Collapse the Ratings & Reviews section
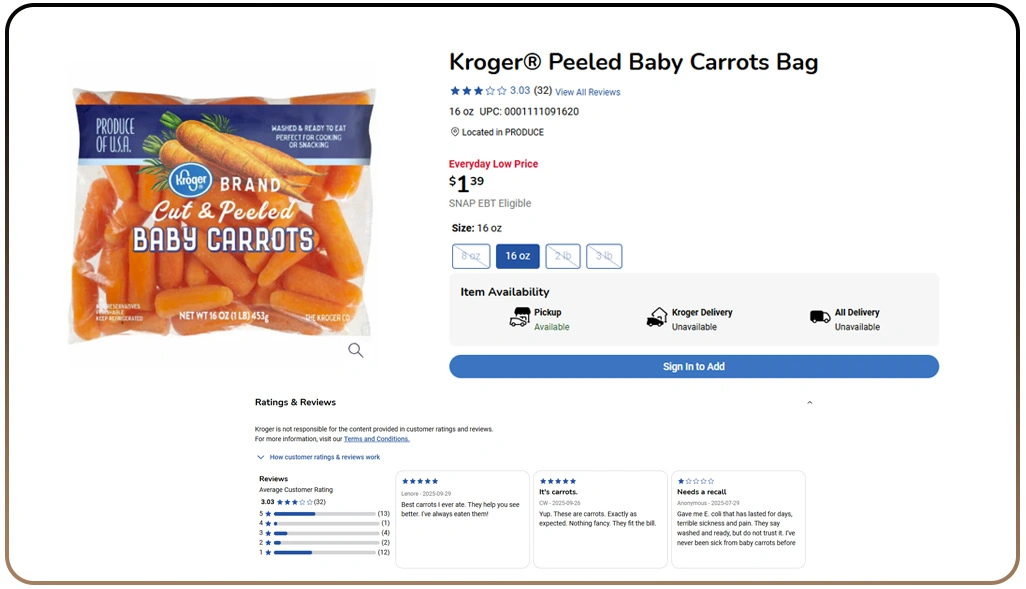This screenshot has width=1026, height=589. click(809, 401)
